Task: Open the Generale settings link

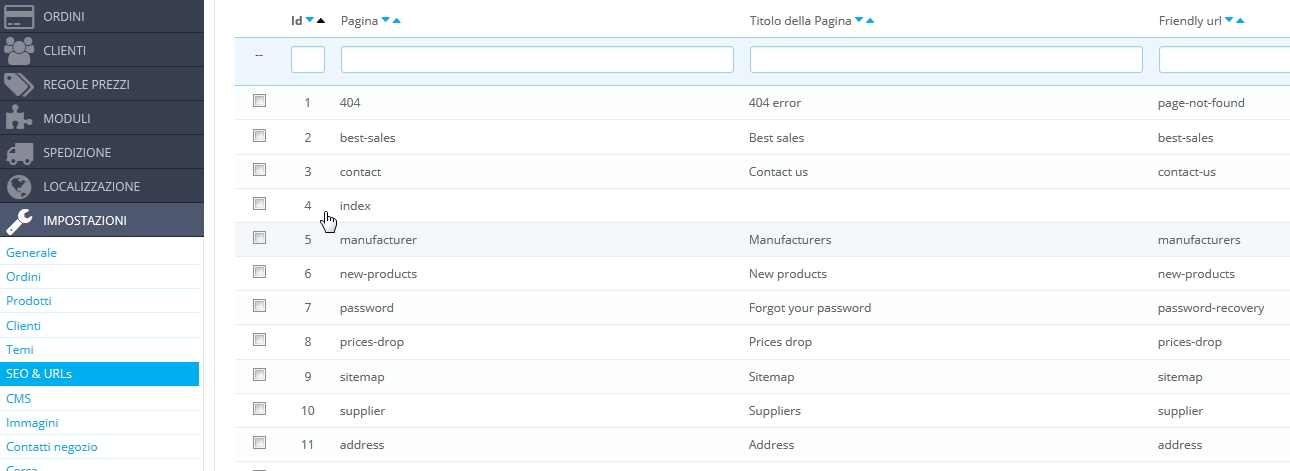Action: (32, 253)
